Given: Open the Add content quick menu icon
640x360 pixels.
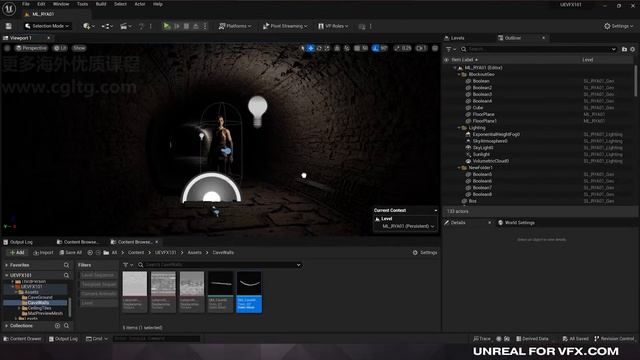Looking at the screenshot, I should coord(88,26).
